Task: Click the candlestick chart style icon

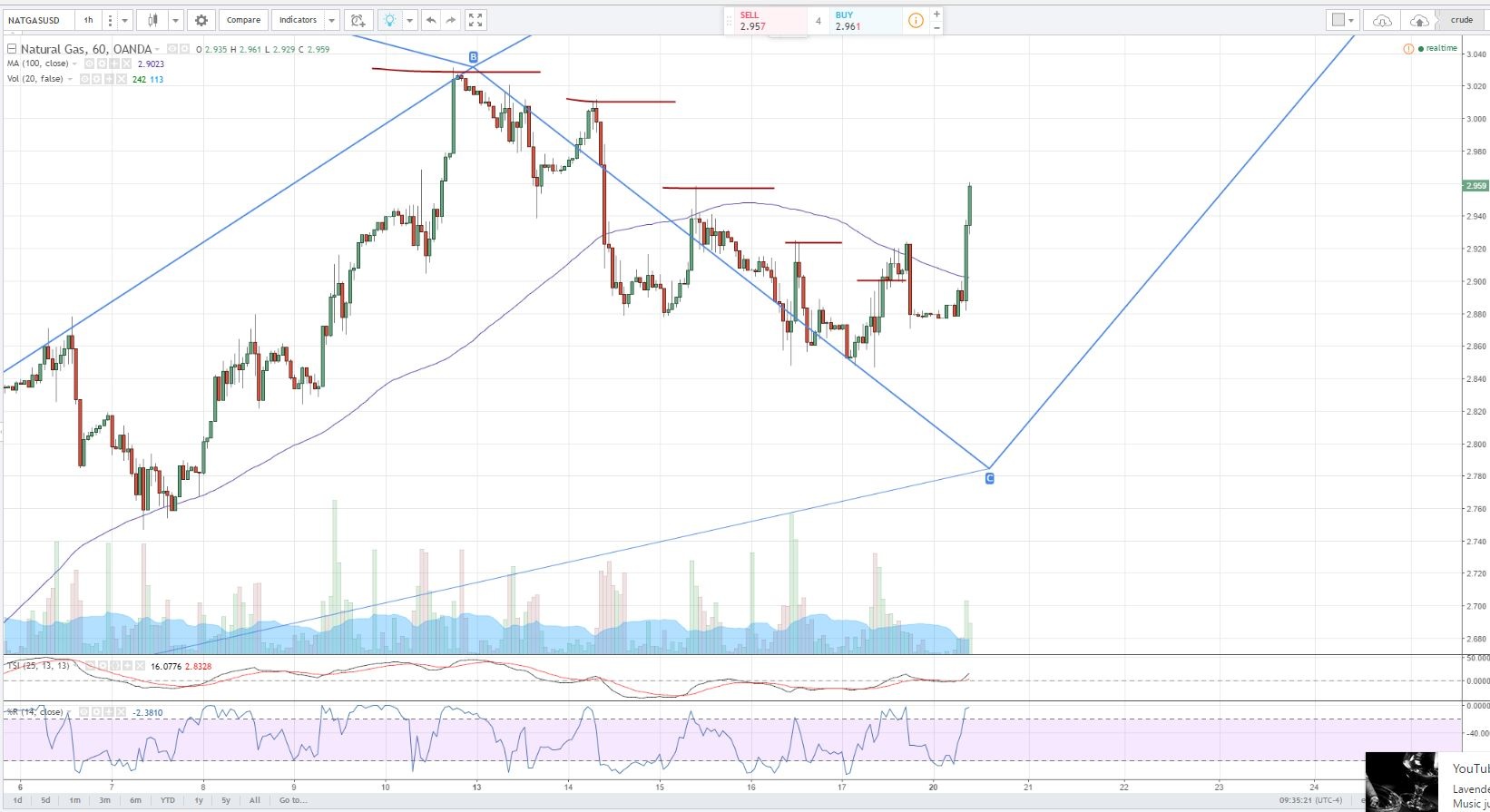Action: pyautogui.click(x=152, y=20)
